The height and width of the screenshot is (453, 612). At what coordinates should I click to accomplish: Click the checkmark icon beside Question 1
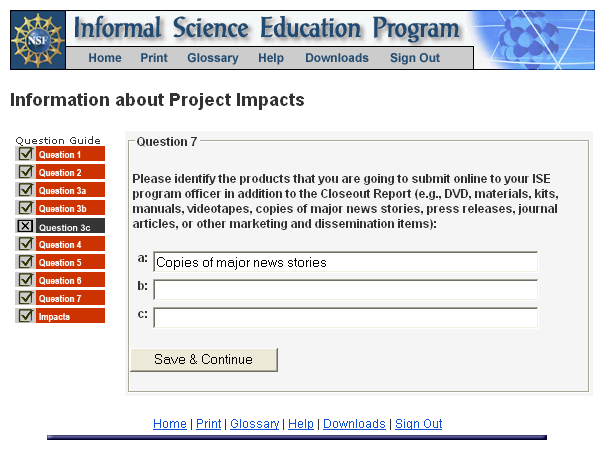25,154
